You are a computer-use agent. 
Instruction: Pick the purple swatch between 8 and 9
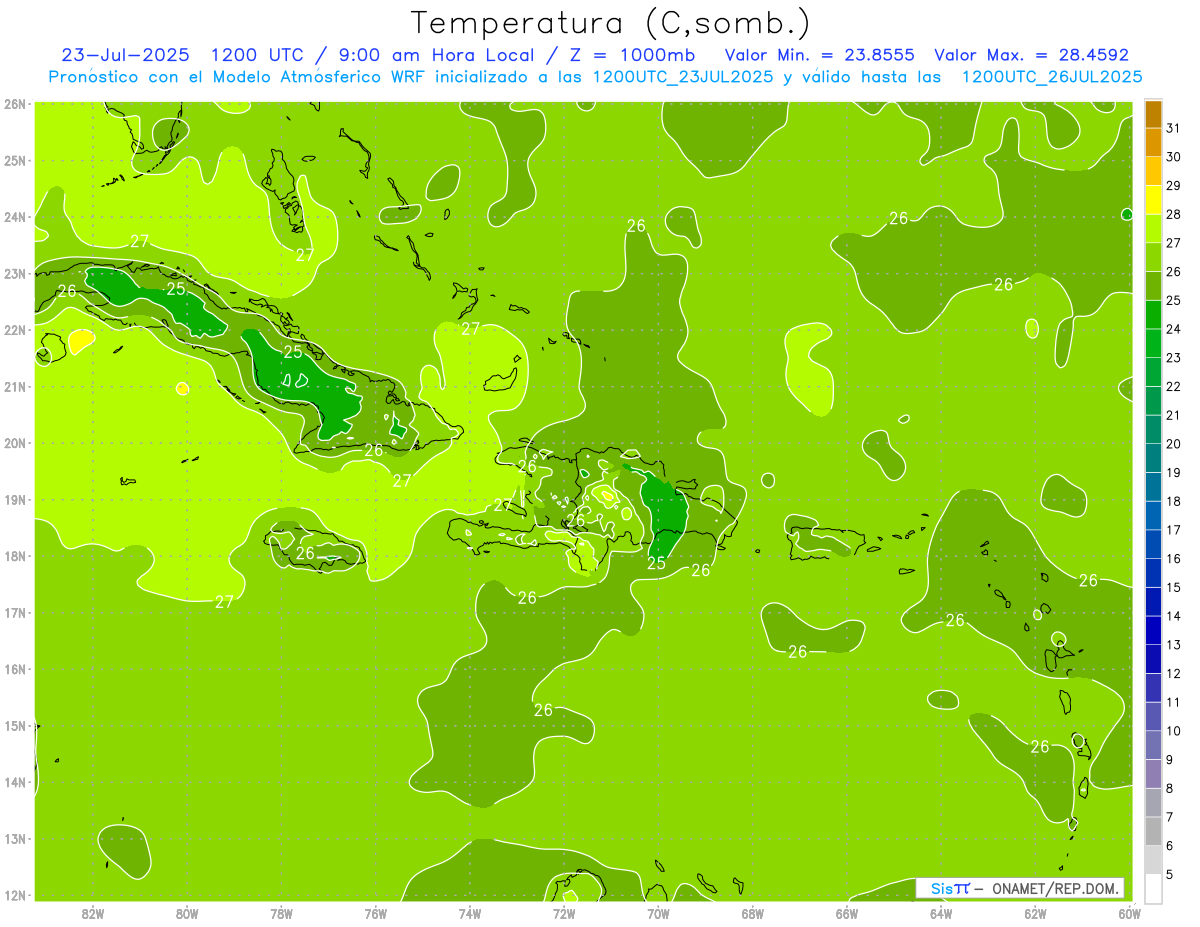pyautogui.click(x=1153, y=773)
